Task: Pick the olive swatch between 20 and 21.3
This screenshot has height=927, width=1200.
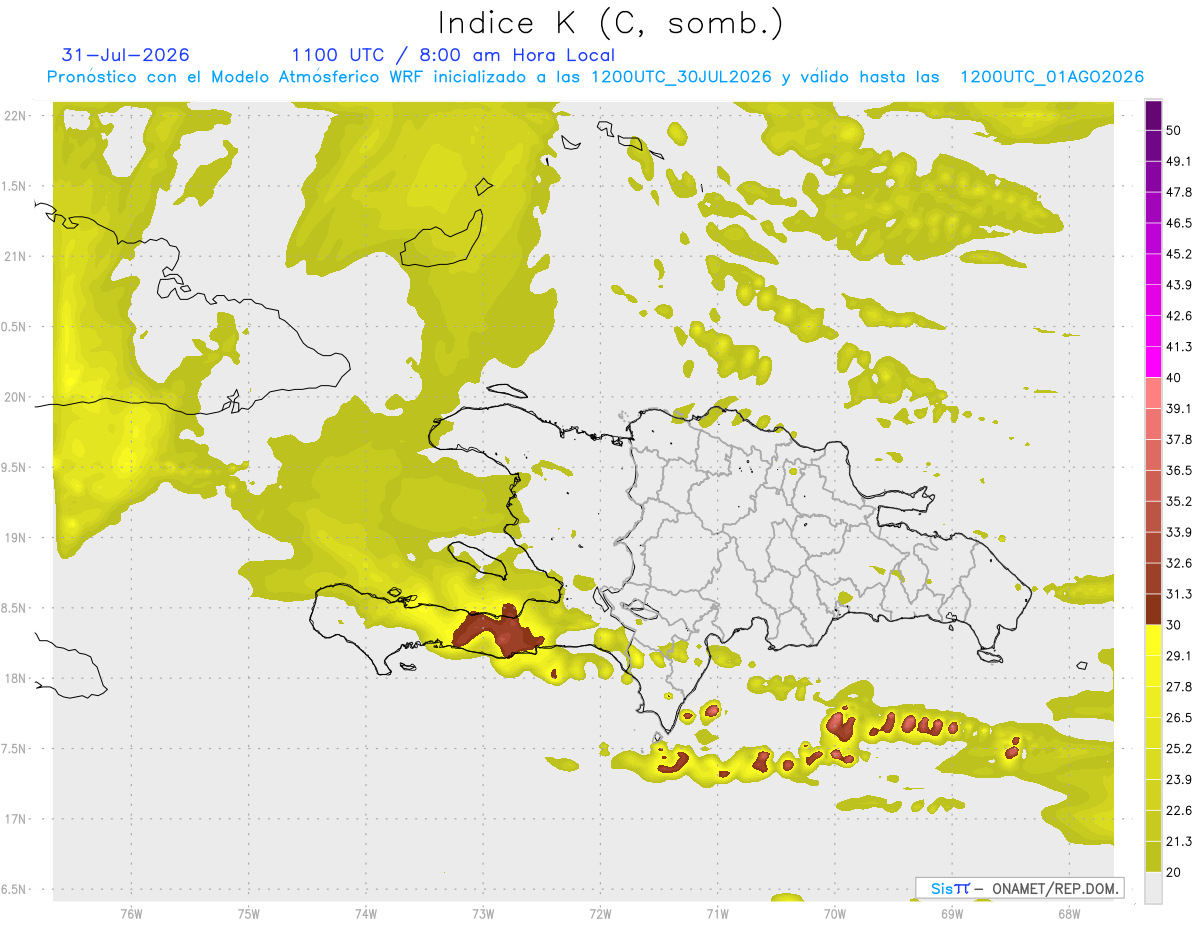Action: click(1153, 856)
